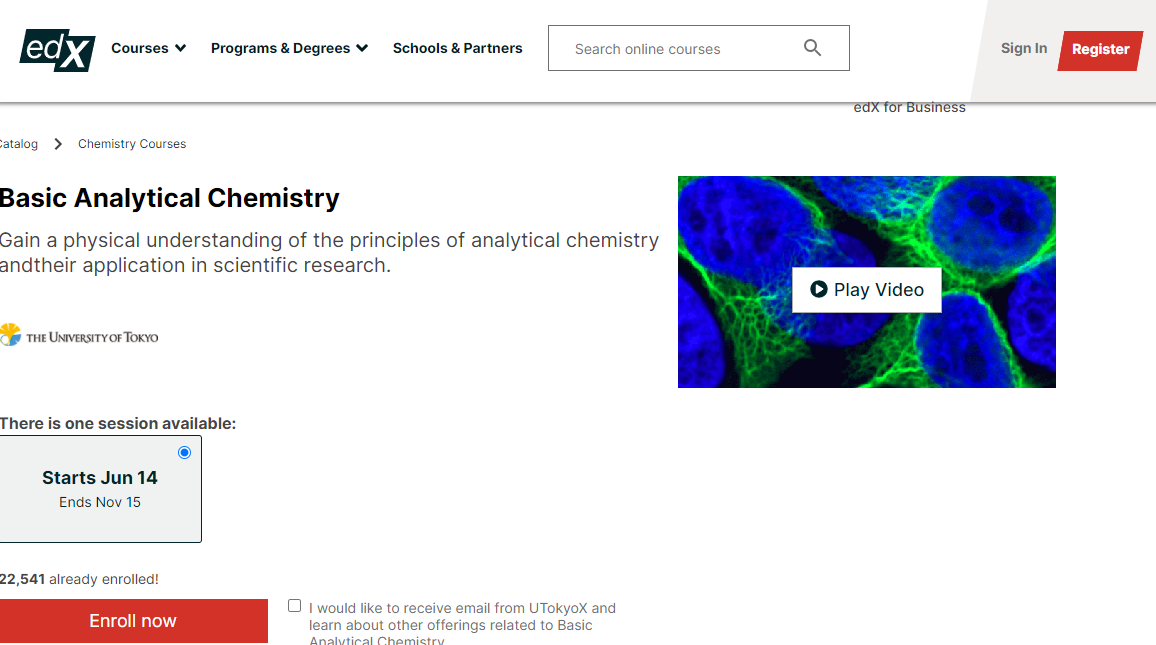Click the University of Tokyo logo
Image resolution: width=1156 pixels, height=645 pixels.
[80, 336]
